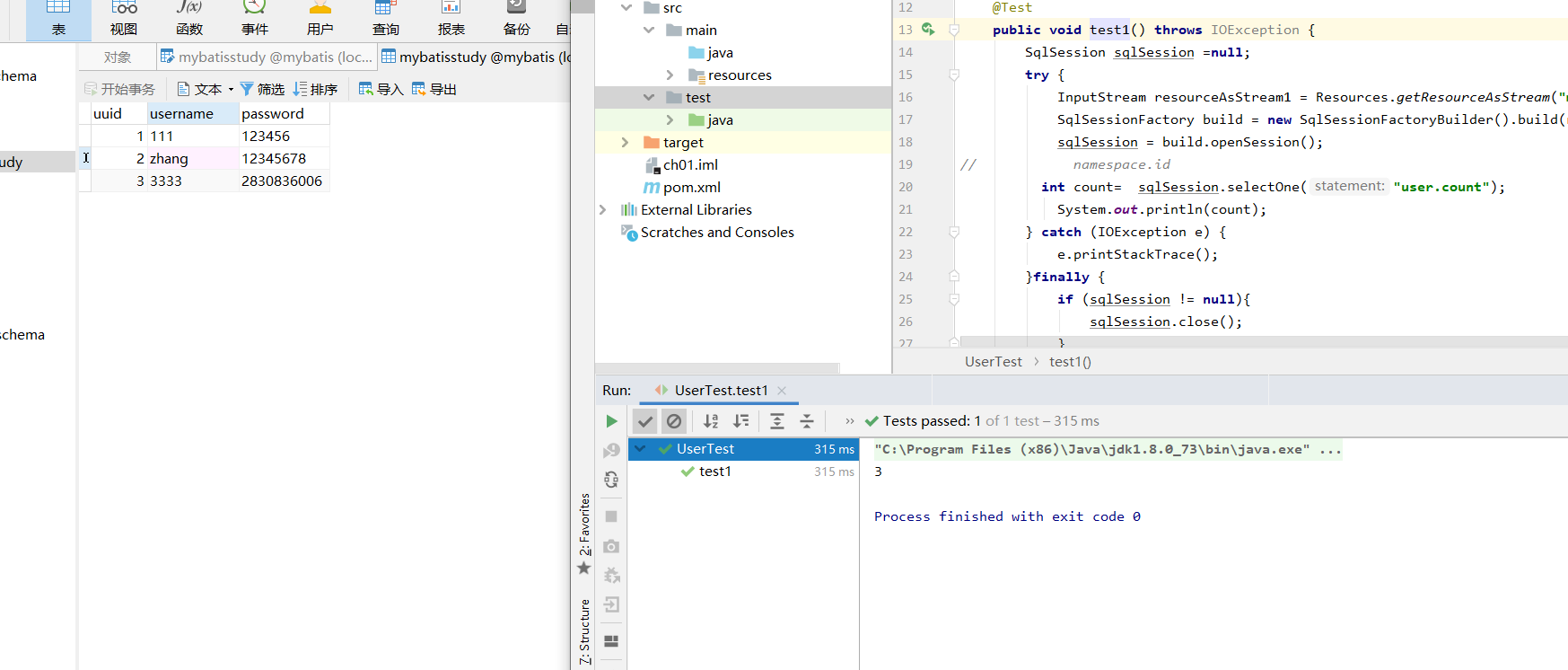Viewport: 1568px width, 670px height.
Task: Close the UserTest.test1 run tab
Action: pyautogui.click(x=782, y=390)
